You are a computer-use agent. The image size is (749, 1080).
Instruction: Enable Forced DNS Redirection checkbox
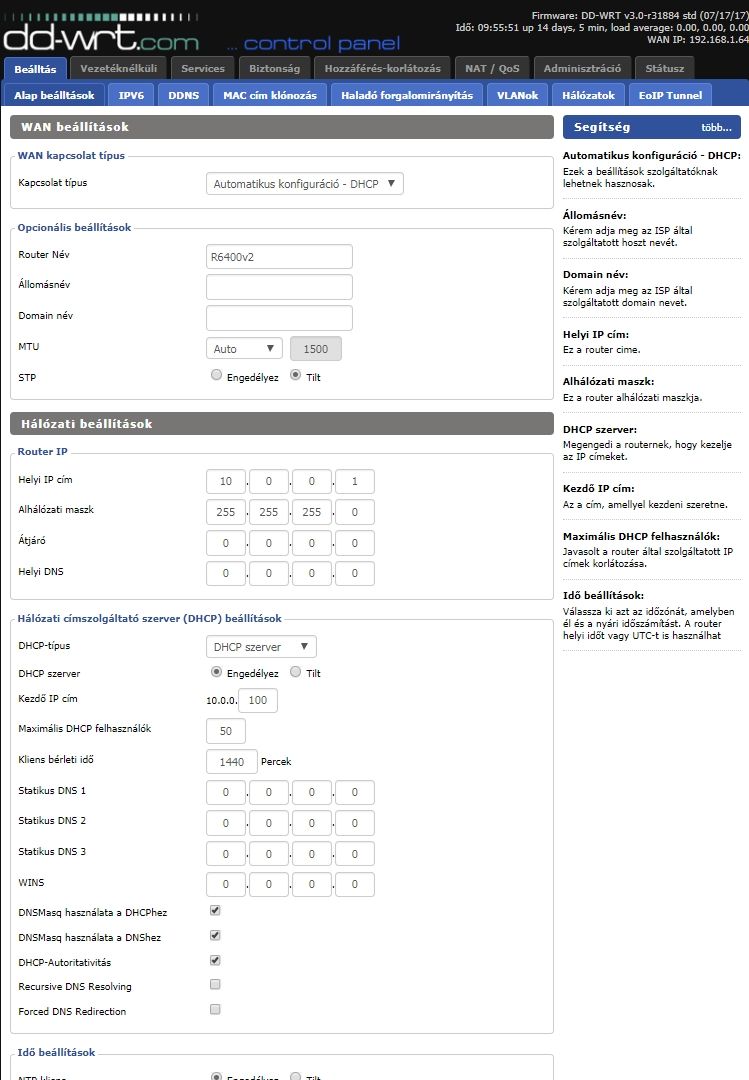[x=215, y=1009]
